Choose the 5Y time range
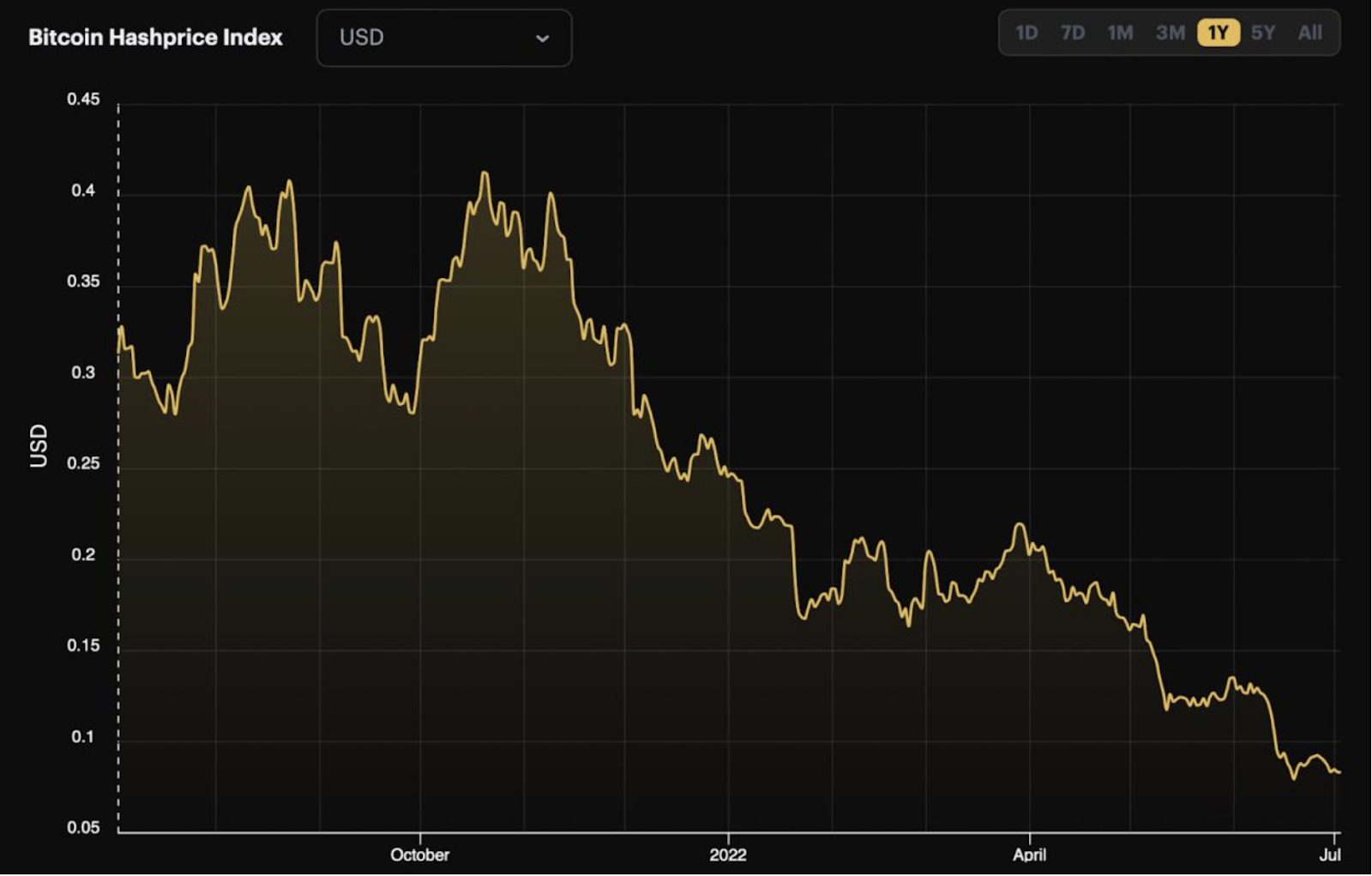1372x876 pixels. coord(1263,33)
